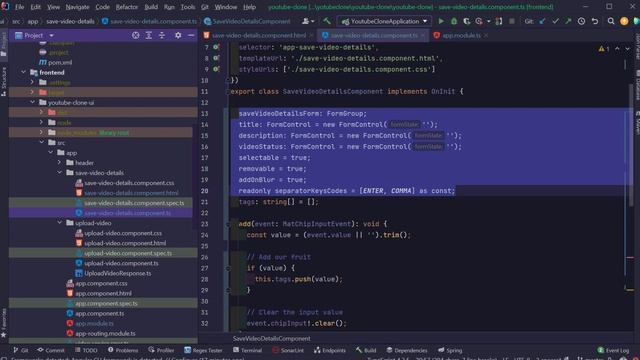The width and height of the screenshot is (640, 360).
Task: Open the Endpoints tool window
Action: [330, 350]
